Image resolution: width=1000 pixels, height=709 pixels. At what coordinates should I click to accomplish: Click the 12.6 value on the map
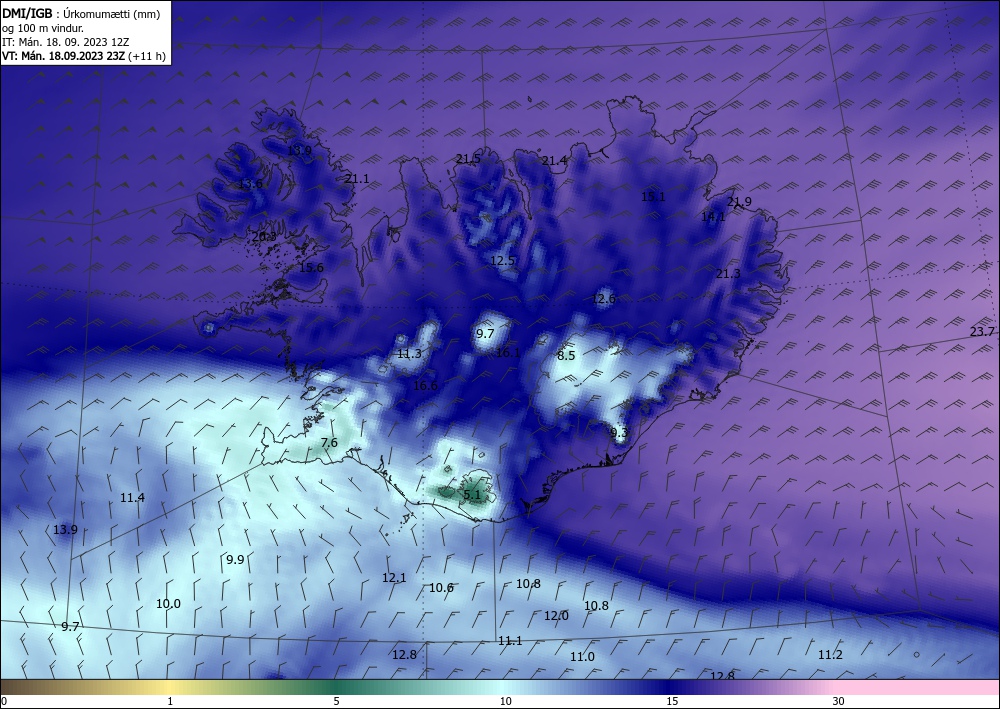(603, 298)
